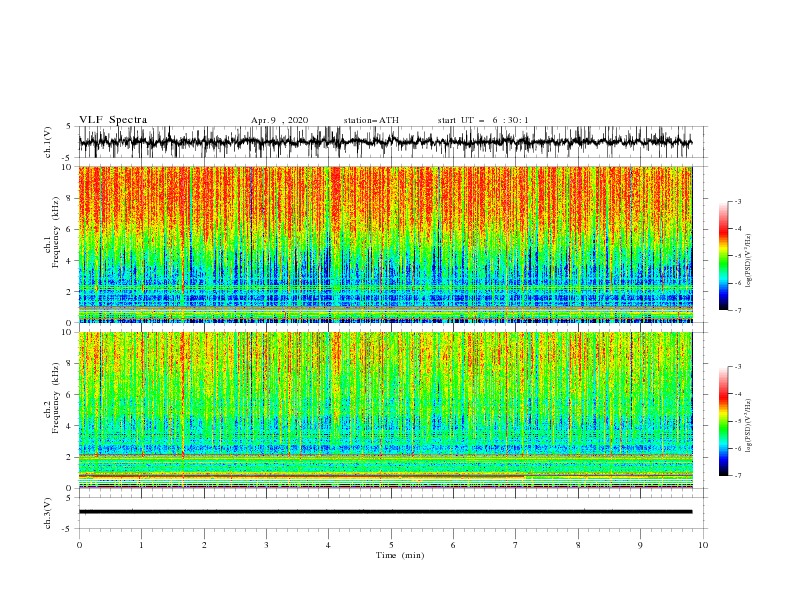Click the "VLF Spectra" title text
Screen dimensions: 792x612
click(x=113, y=120)
